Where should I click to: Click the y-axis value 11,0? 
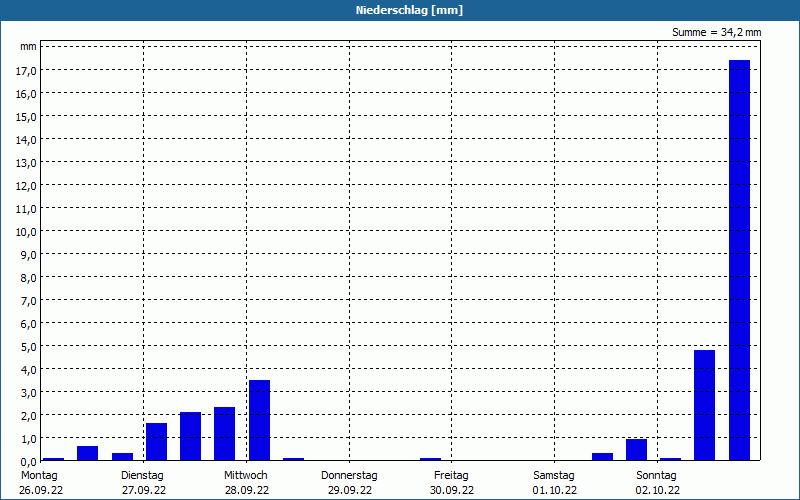click(26, 209)
